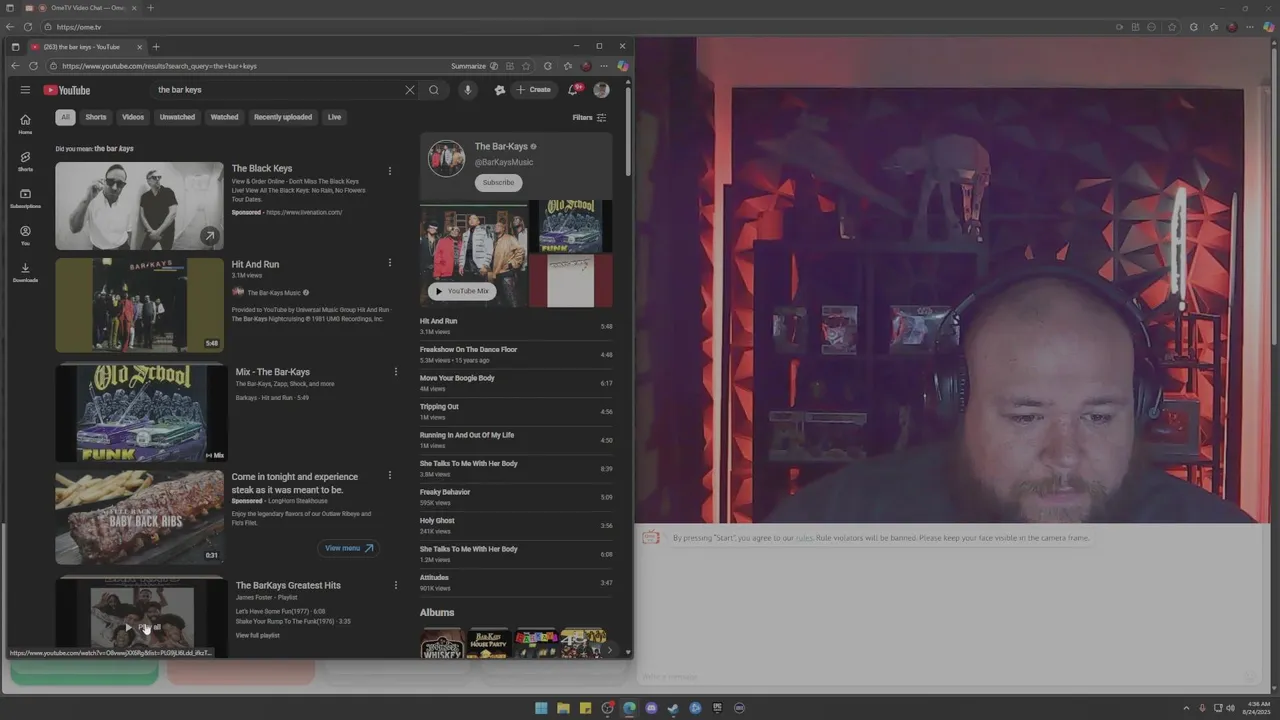Go to the YouTube logo home link
Screen dimensions: 1280x720
67,90
